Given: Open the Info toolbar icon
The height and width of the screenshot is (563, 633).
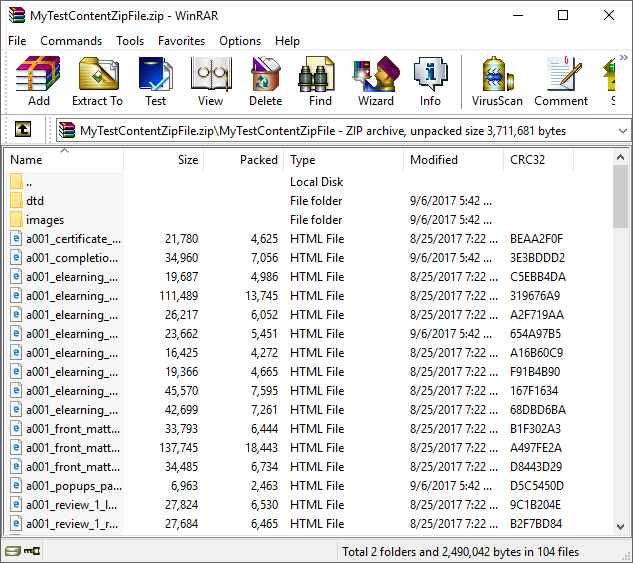Looking at the screenshot, I should pos(430,81).
